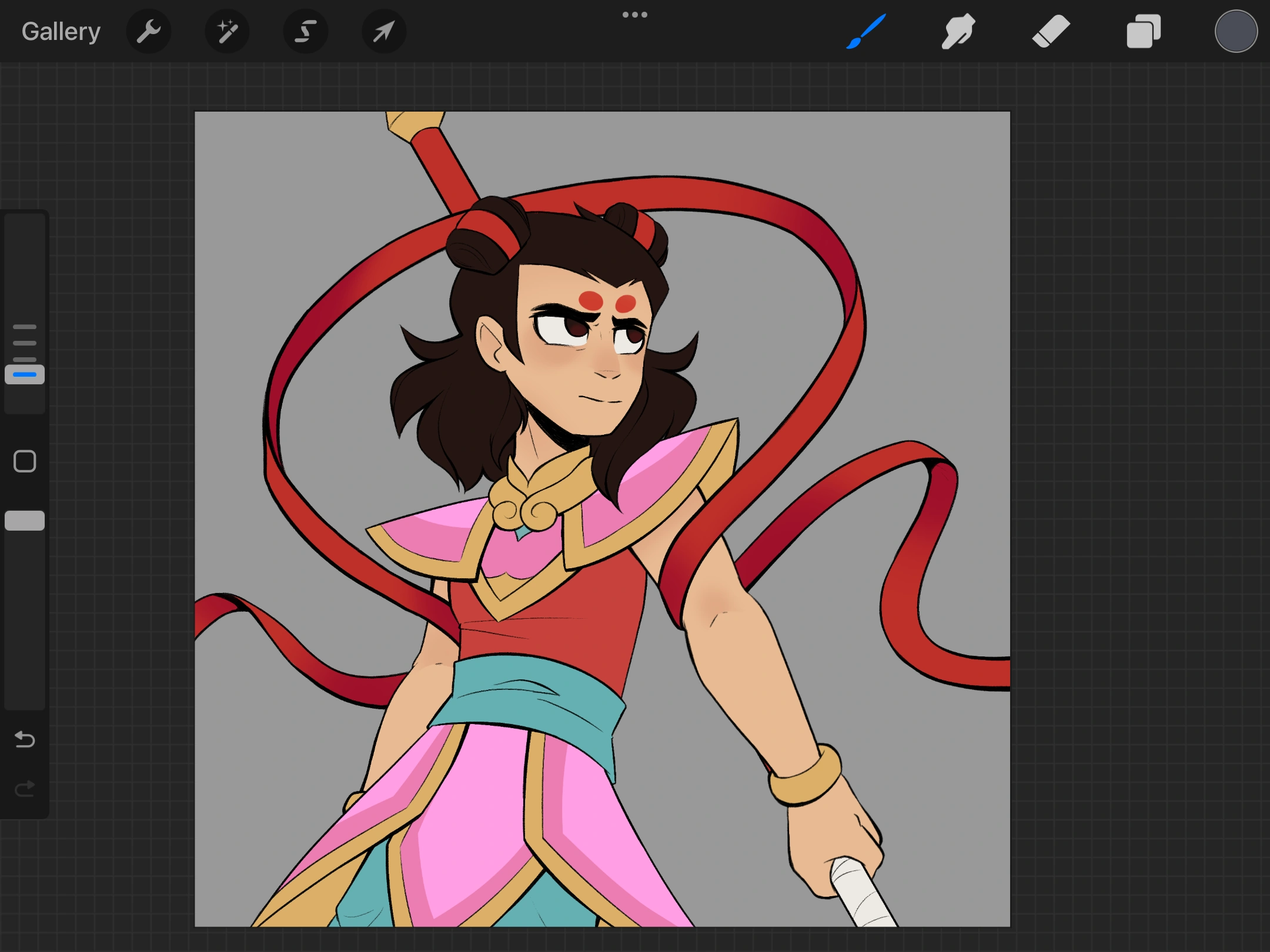Activate the Transform arrow tool
Screen dimensions: 1270x952
point(383,31)
